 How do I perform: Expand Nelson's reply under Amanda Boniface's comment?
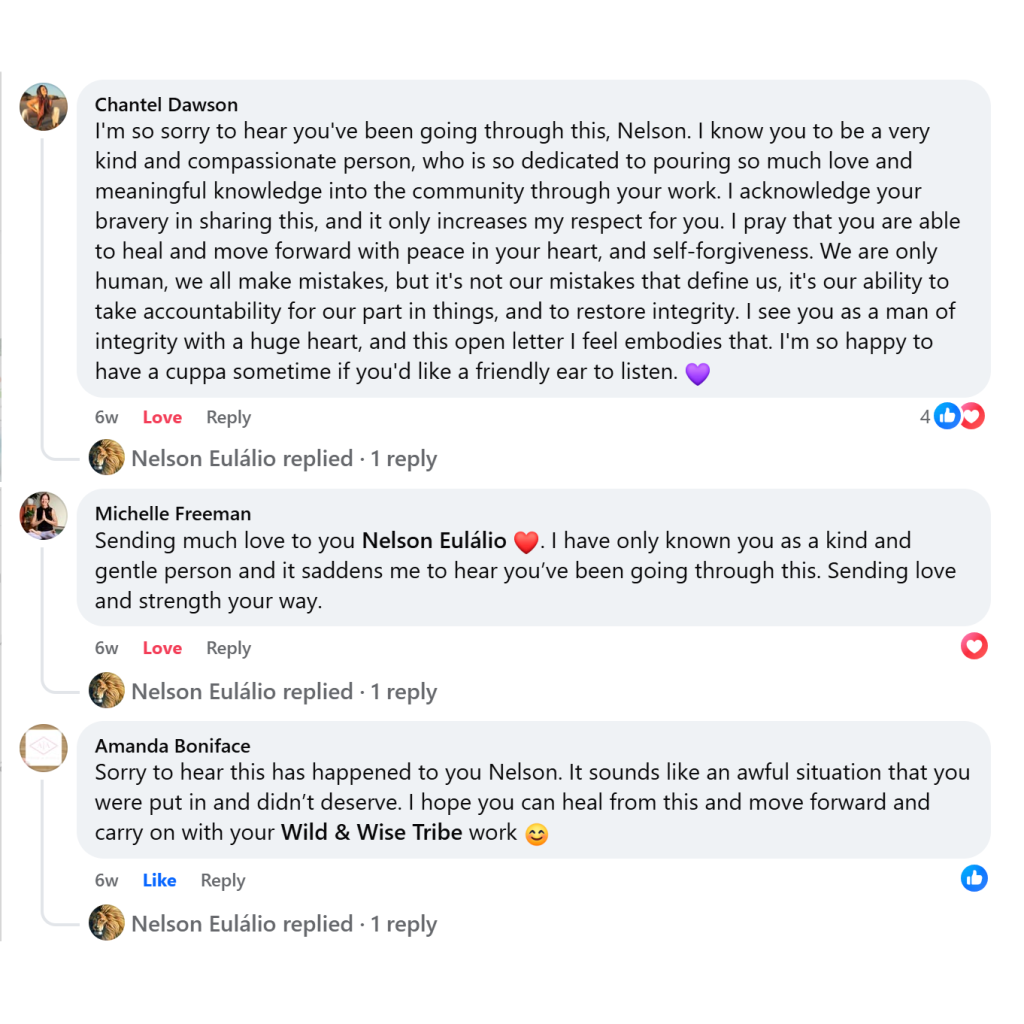[284, 924]
